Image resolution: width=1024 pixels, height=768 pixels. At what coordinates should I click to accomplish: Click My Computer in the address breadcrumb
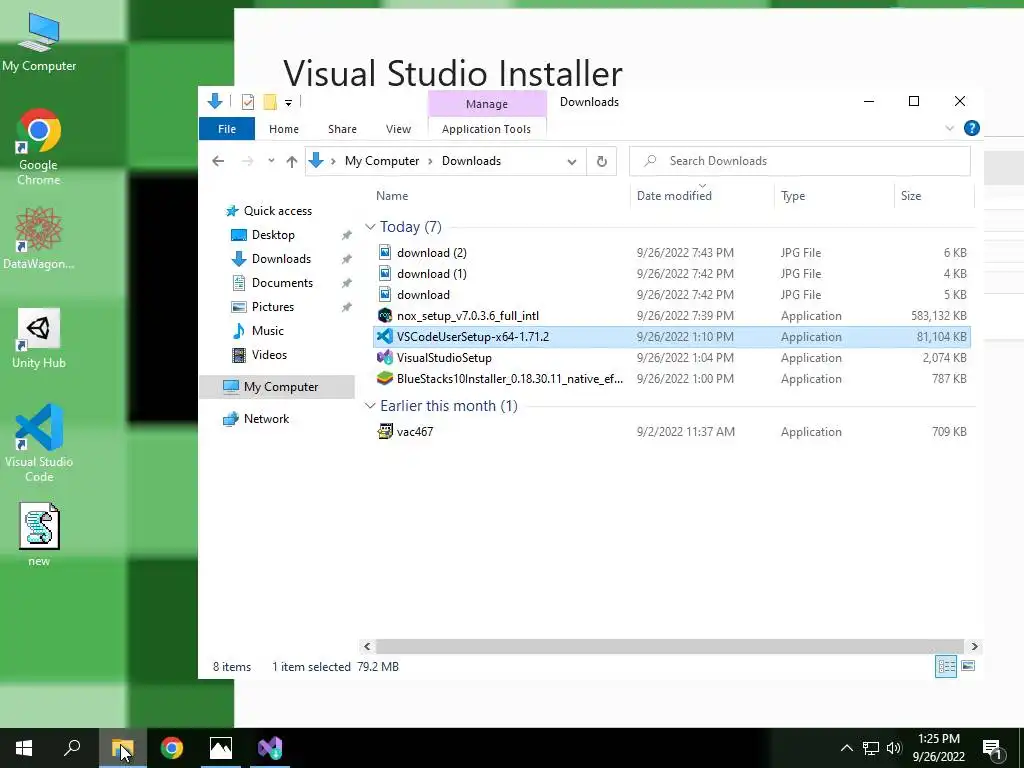(382, 161)
